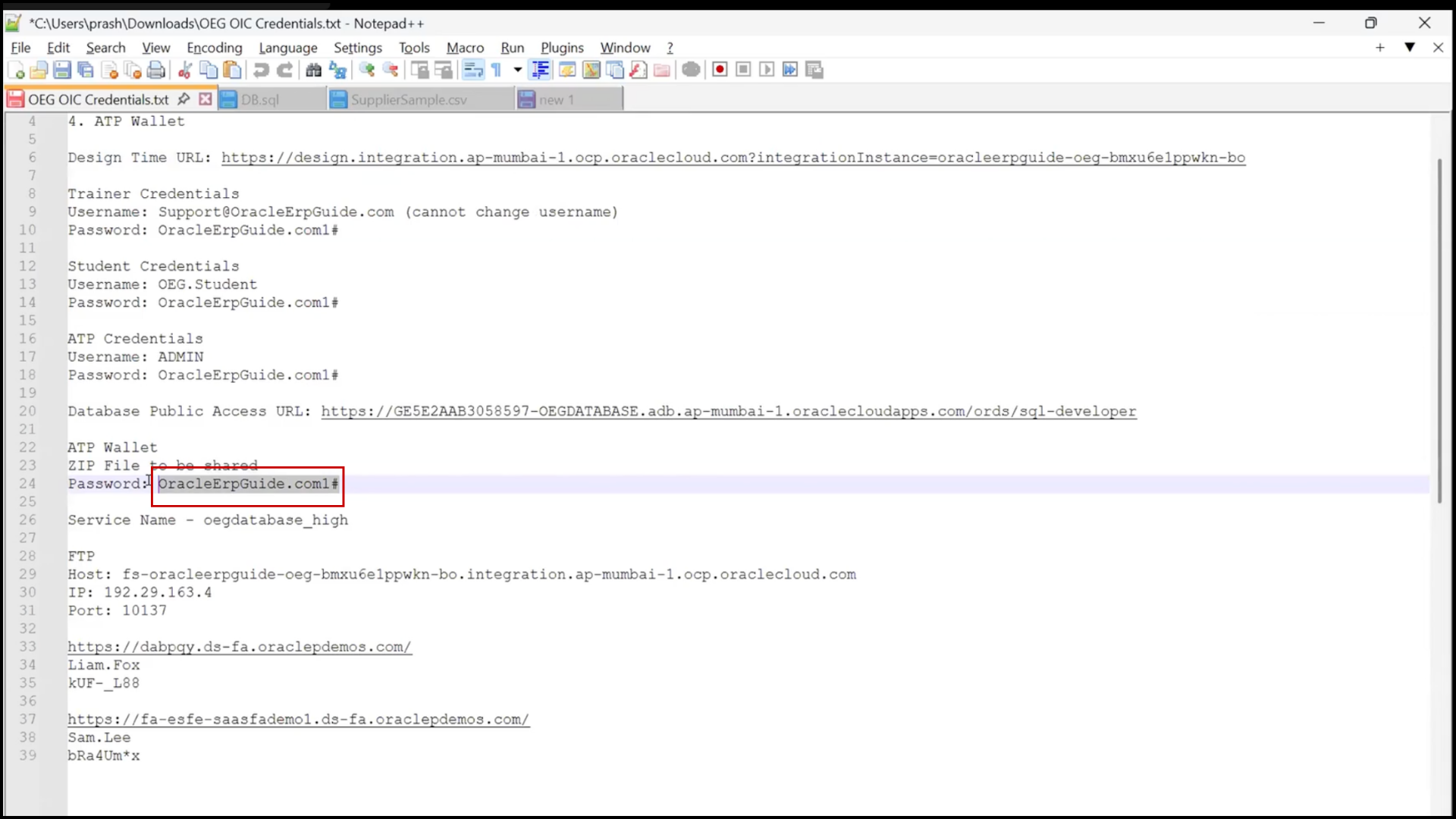Open Folder as Workspace toolbar icon
1456x819 pixels.
tap(662, 71)
